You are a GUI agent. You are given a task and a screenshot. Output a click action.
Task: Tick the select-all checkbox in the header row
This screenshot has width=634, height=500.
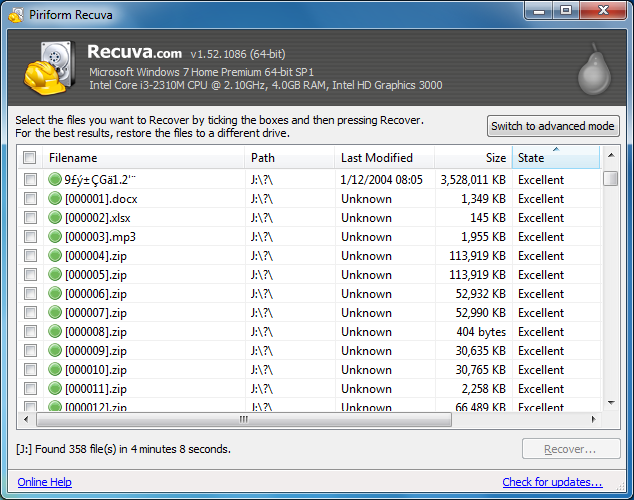30,157
